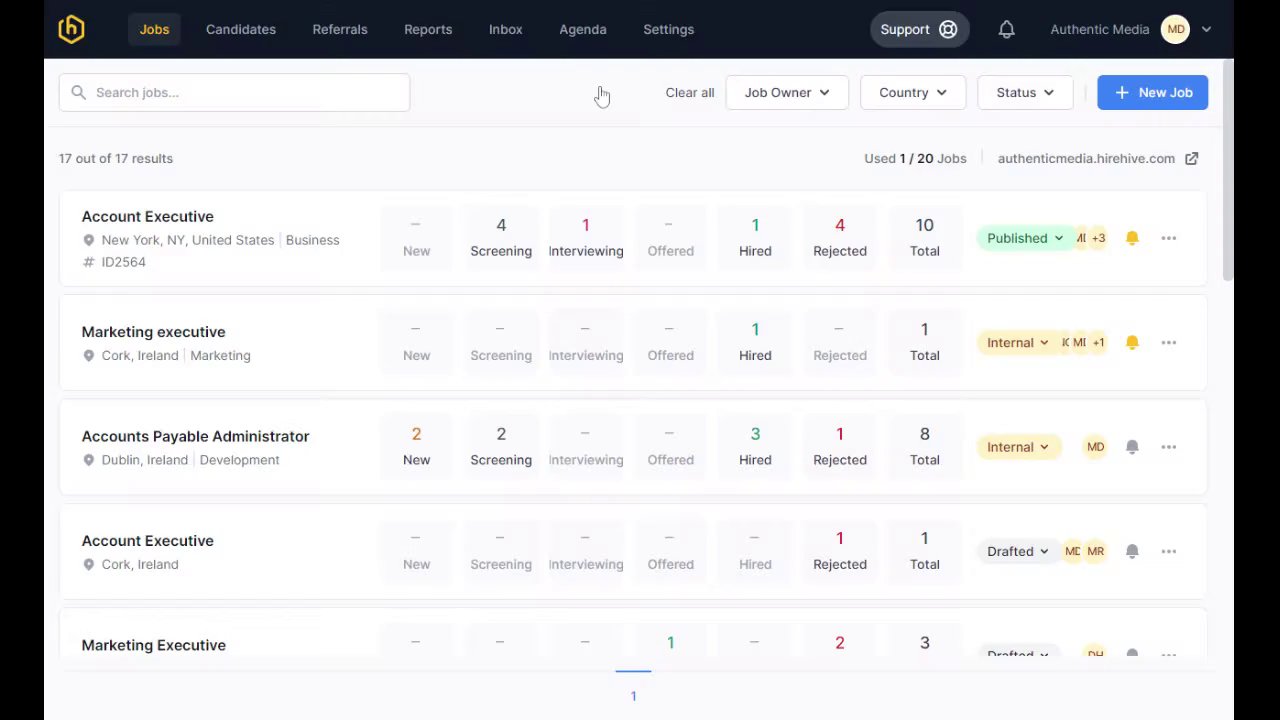The height and width of the screenshot is (720, 1280).
Task: Open the Marketing Executive job at bottom
Action: pos(153,645)
